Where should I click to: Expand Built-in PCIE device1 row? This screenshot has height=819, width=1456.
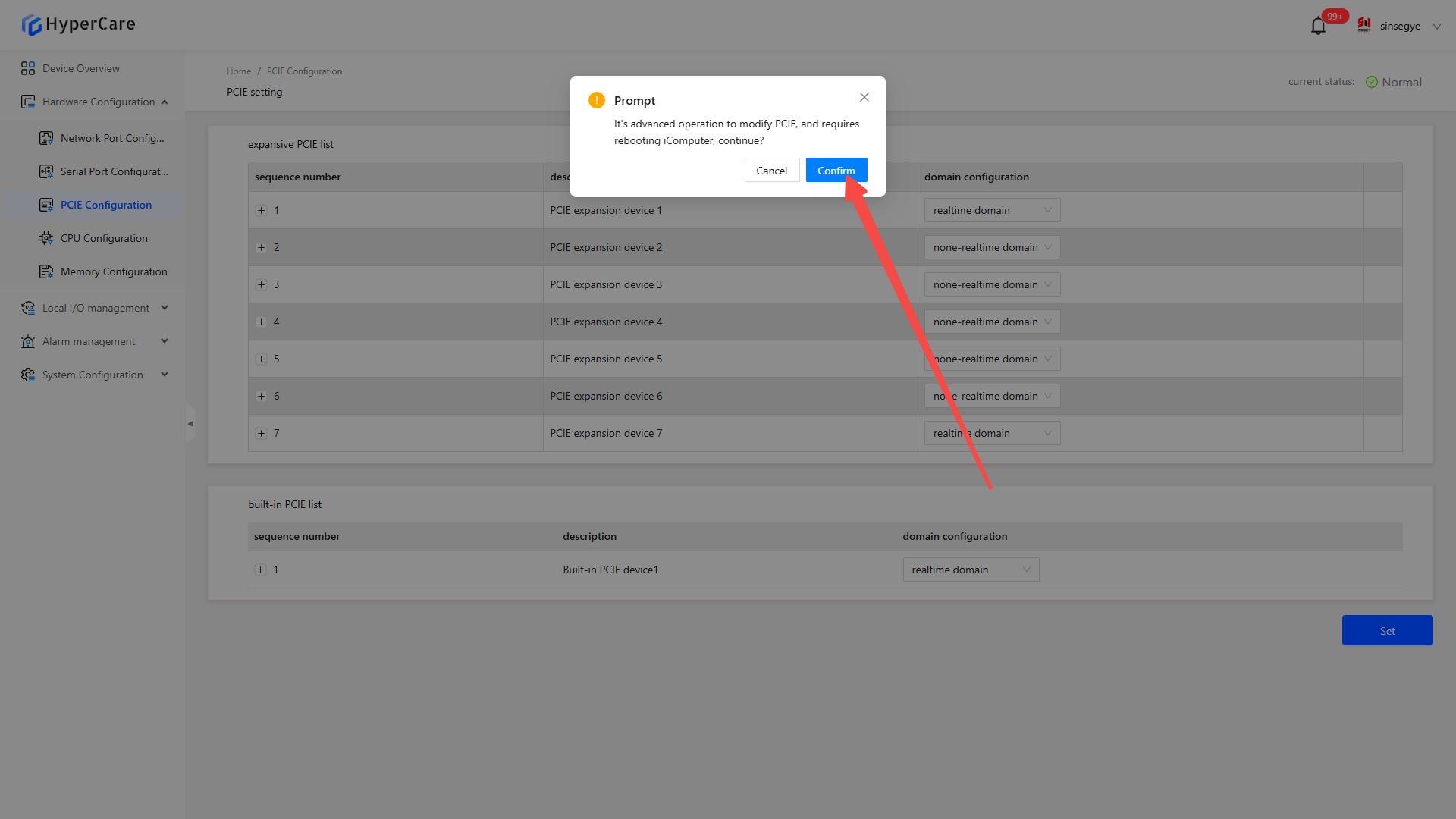pos(260,570)
